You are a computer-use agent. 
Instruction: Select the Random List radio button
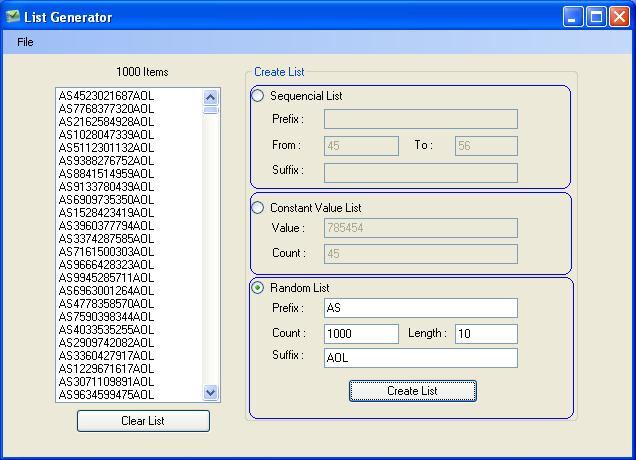pyautogui.click(x=258, y=288)
